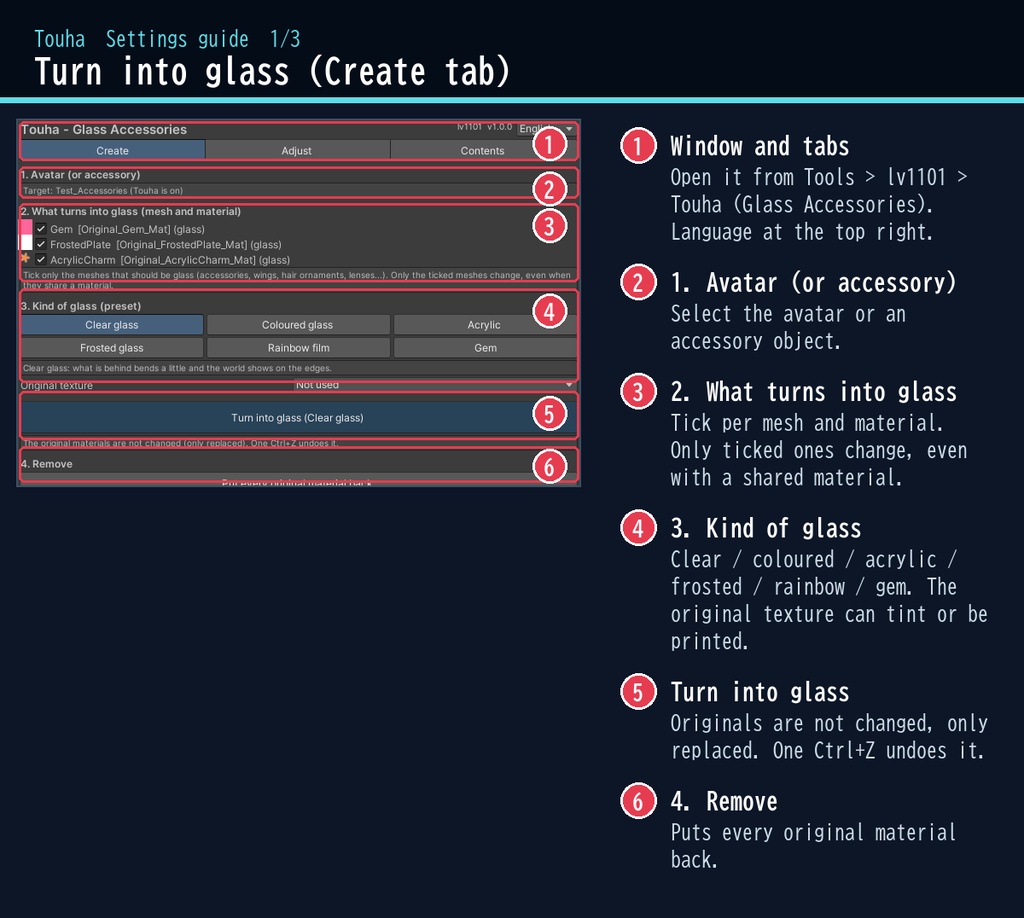
Task: Choose the Rainbow film preset
Action: pos(298,348)
